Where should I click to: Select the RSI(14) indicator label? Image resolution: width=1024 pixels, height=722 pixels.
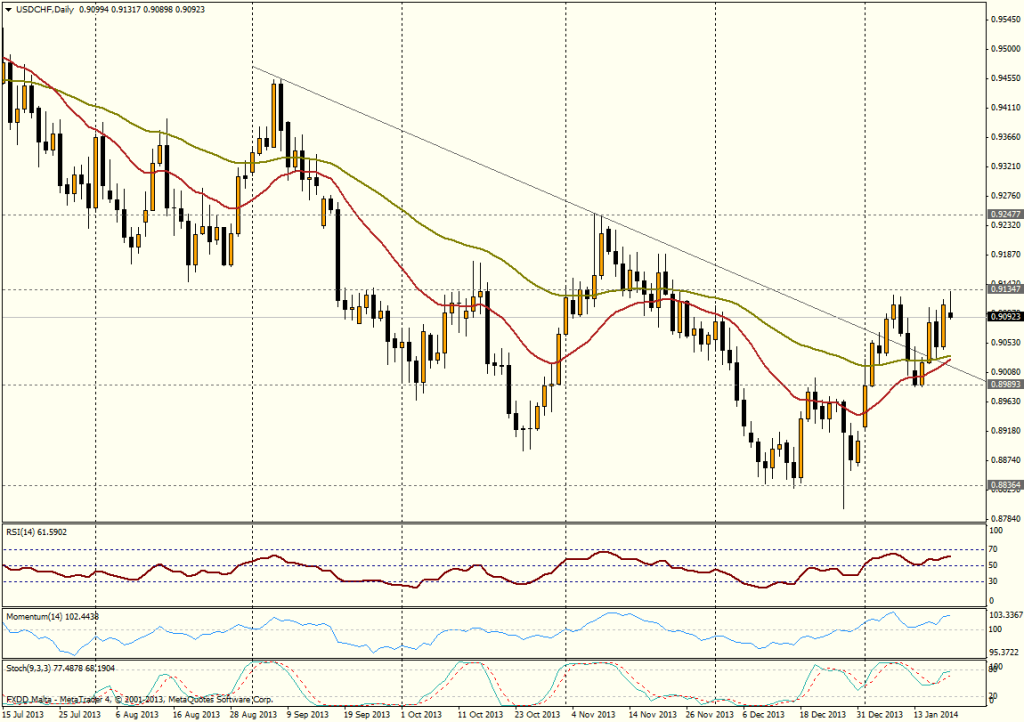pyautogui.click(x=22, y=534)
